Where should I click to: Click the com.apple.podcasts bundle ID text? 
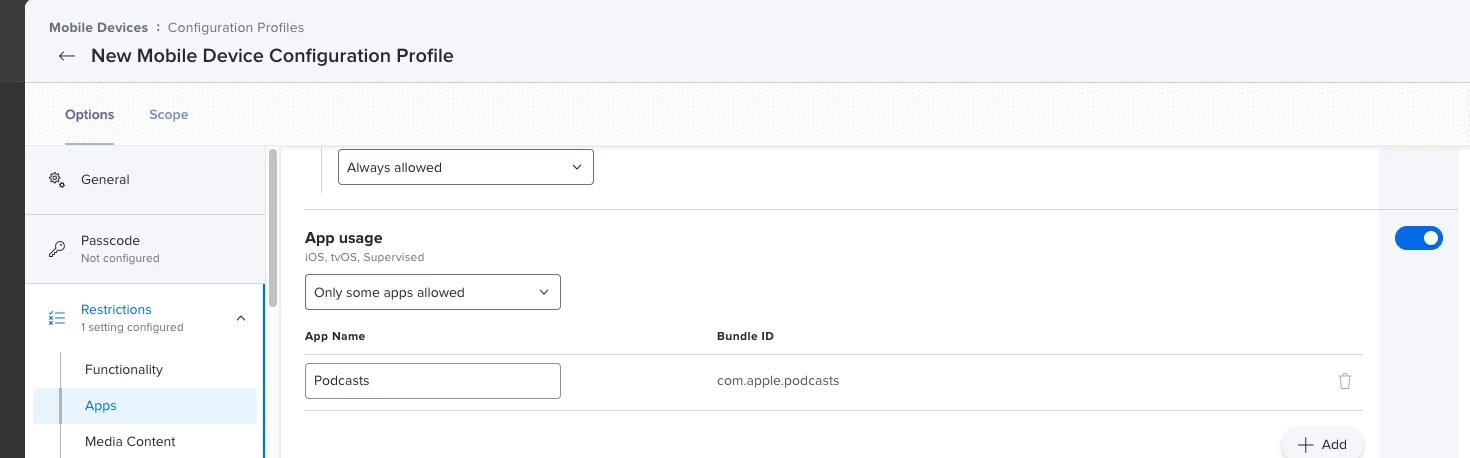click(x=778, y=381)
